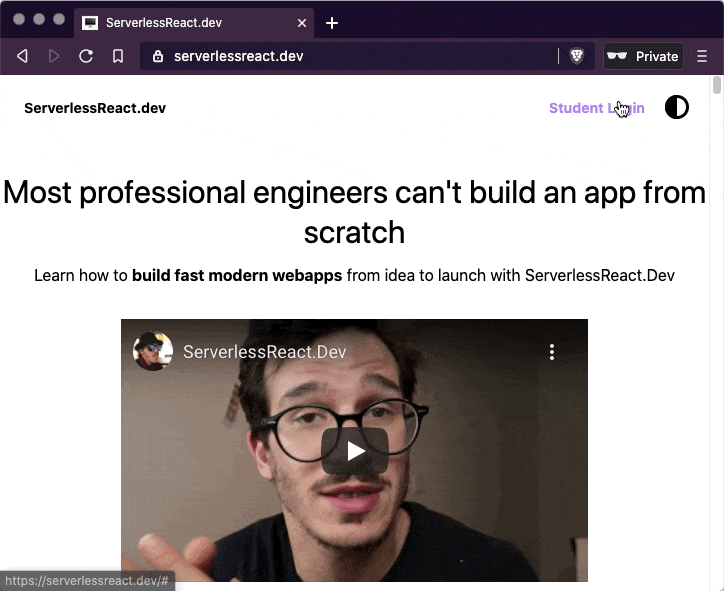
Task: Go back with the browser back arrow
Action: coord(22,56)
